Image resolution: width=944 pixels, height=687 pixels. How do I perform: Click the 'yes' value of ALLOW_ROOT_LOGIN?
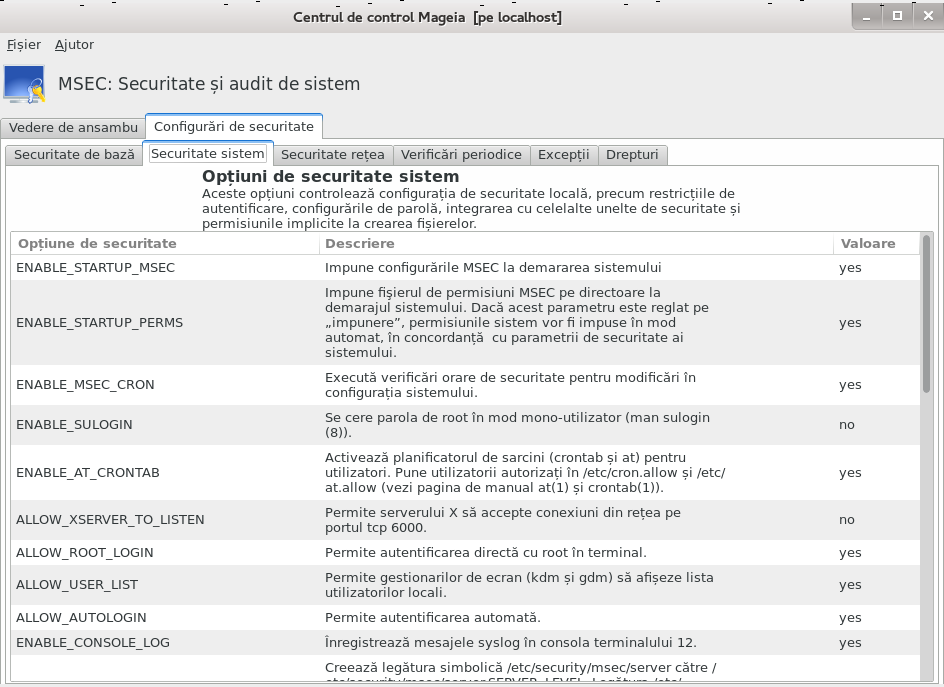(x=850, y=553)
